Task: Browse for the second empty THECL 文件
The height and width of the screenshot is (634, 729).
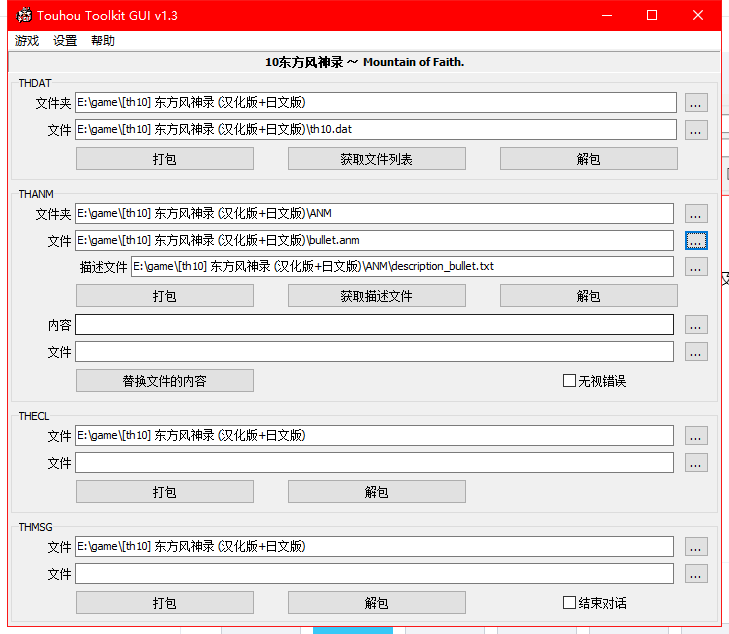Action: coord(696,463)
